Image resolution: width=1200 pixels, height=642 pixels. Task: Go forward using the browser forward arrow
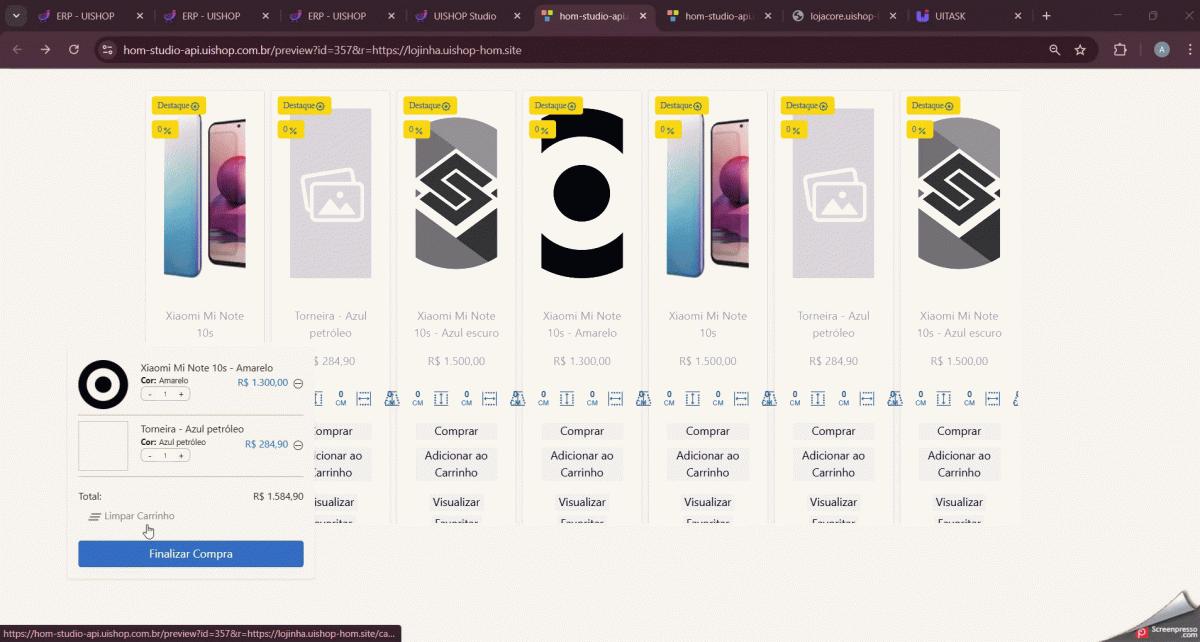(45, 50)
